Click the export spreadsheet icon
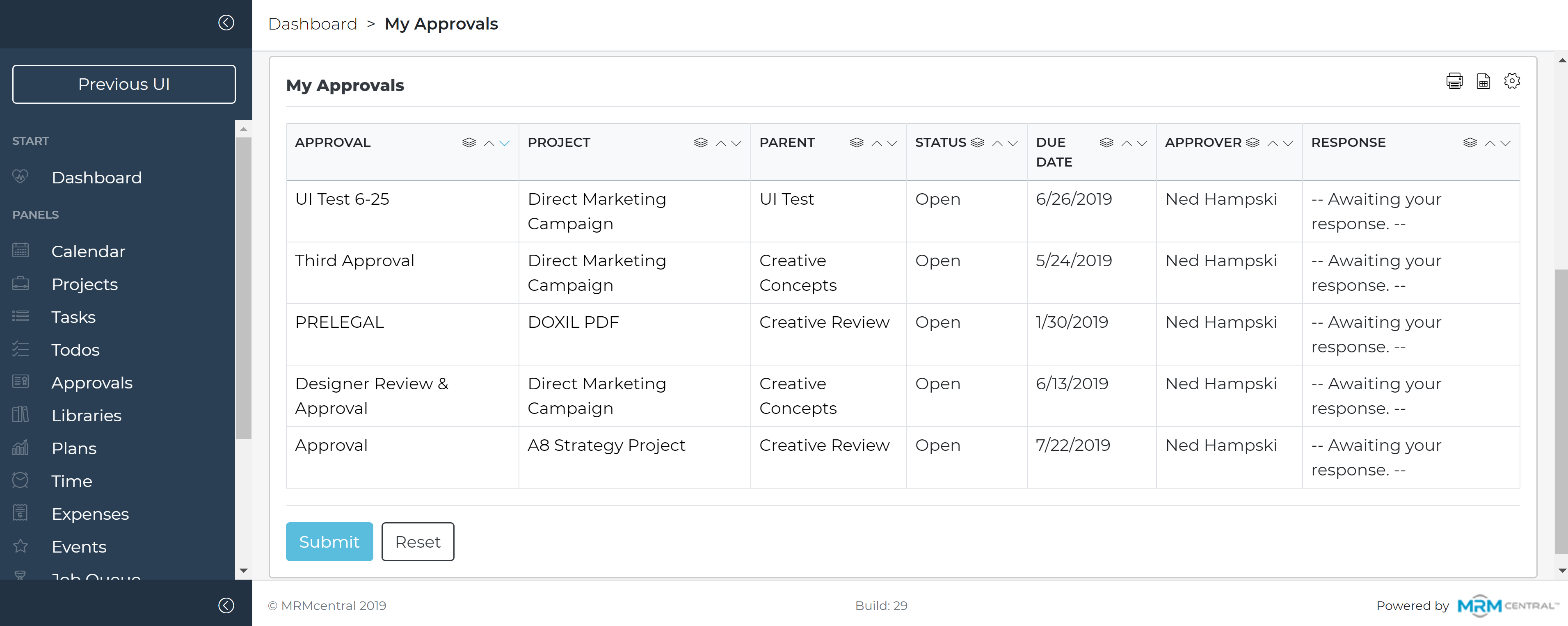 tap(1483, 81)
